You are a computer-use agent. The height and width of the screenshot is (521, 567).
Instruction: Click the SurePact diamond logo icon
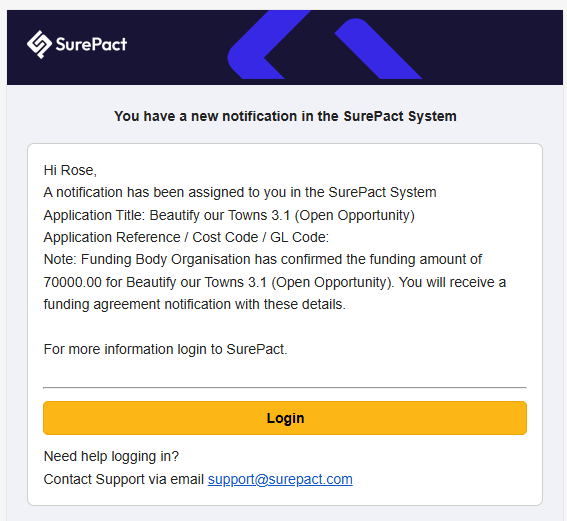[39, 44]
